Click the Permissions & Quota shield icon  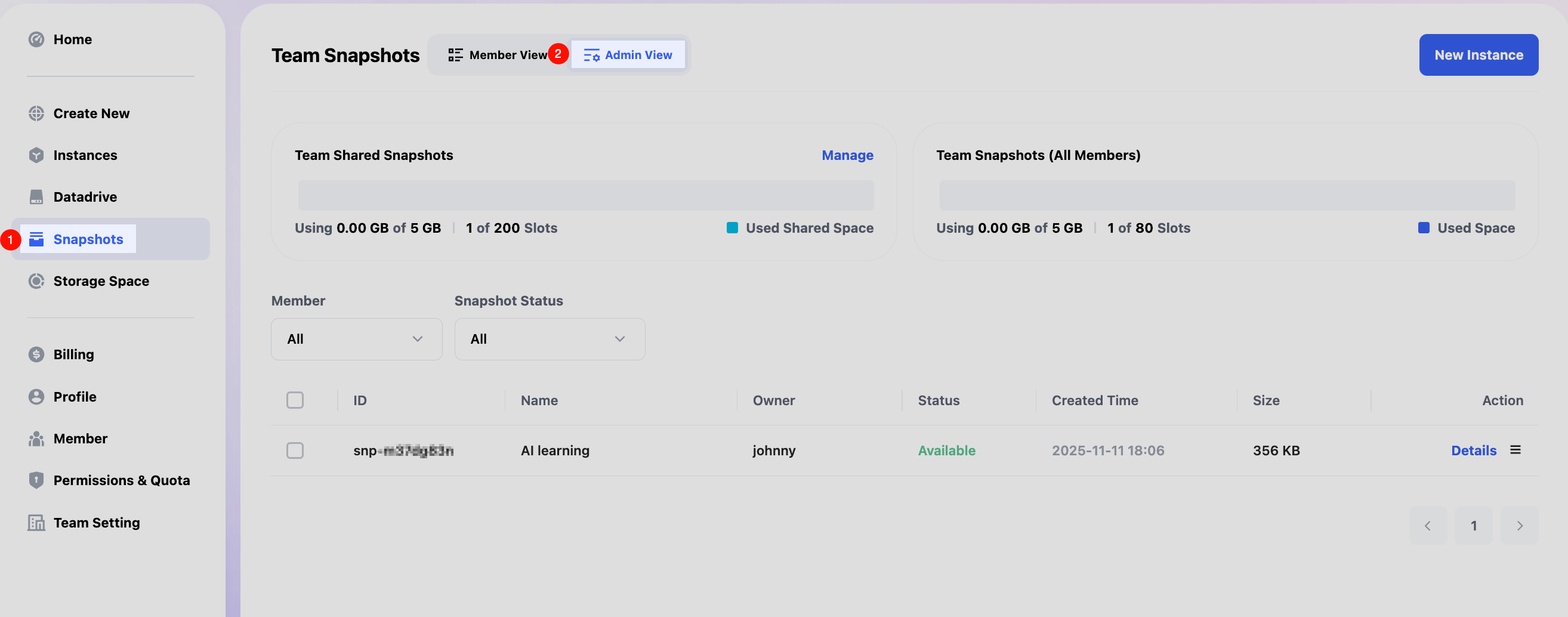pyautogui.click(x=36, y=481)
